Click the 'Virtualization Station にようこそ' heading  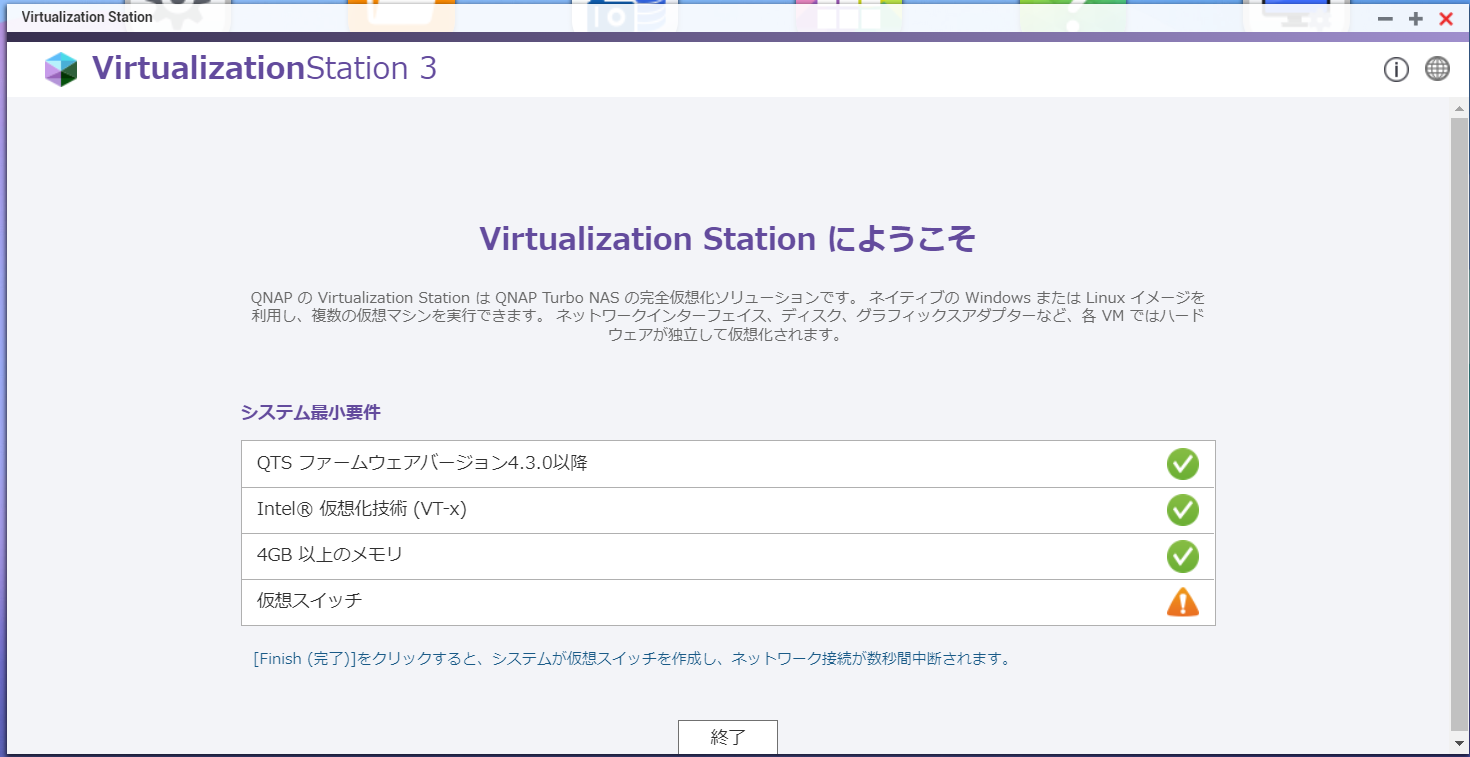[727, 239]
